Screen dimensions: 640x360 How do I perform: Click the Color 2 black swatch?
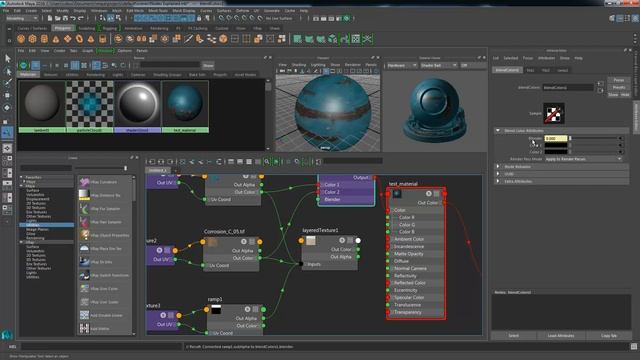556,152
